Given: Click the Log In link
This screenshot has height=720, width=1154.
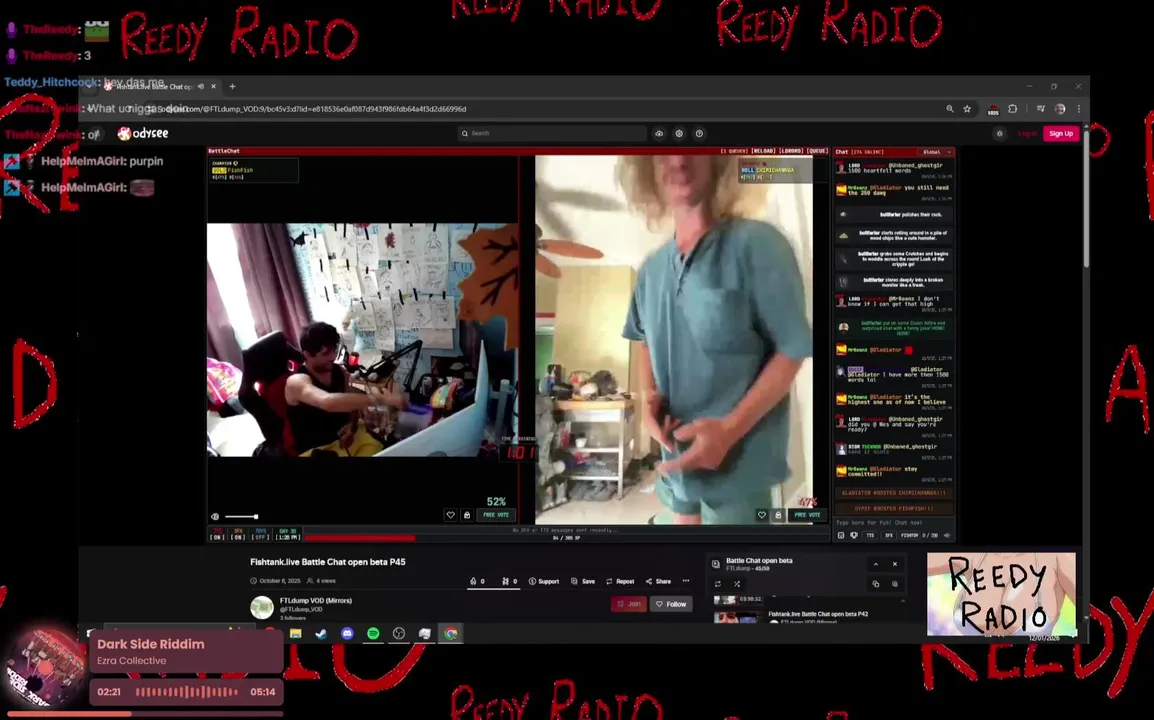Looking at the screenshot, I should (x=1027, y=133).
